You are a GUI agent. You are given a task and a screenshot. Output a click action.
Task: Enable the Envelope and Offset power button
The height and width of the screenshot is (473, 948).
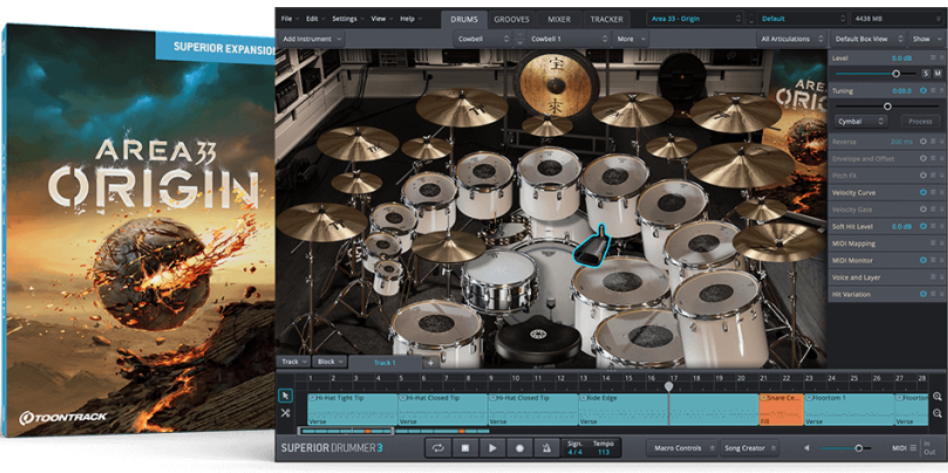click(x=923, y=158)
